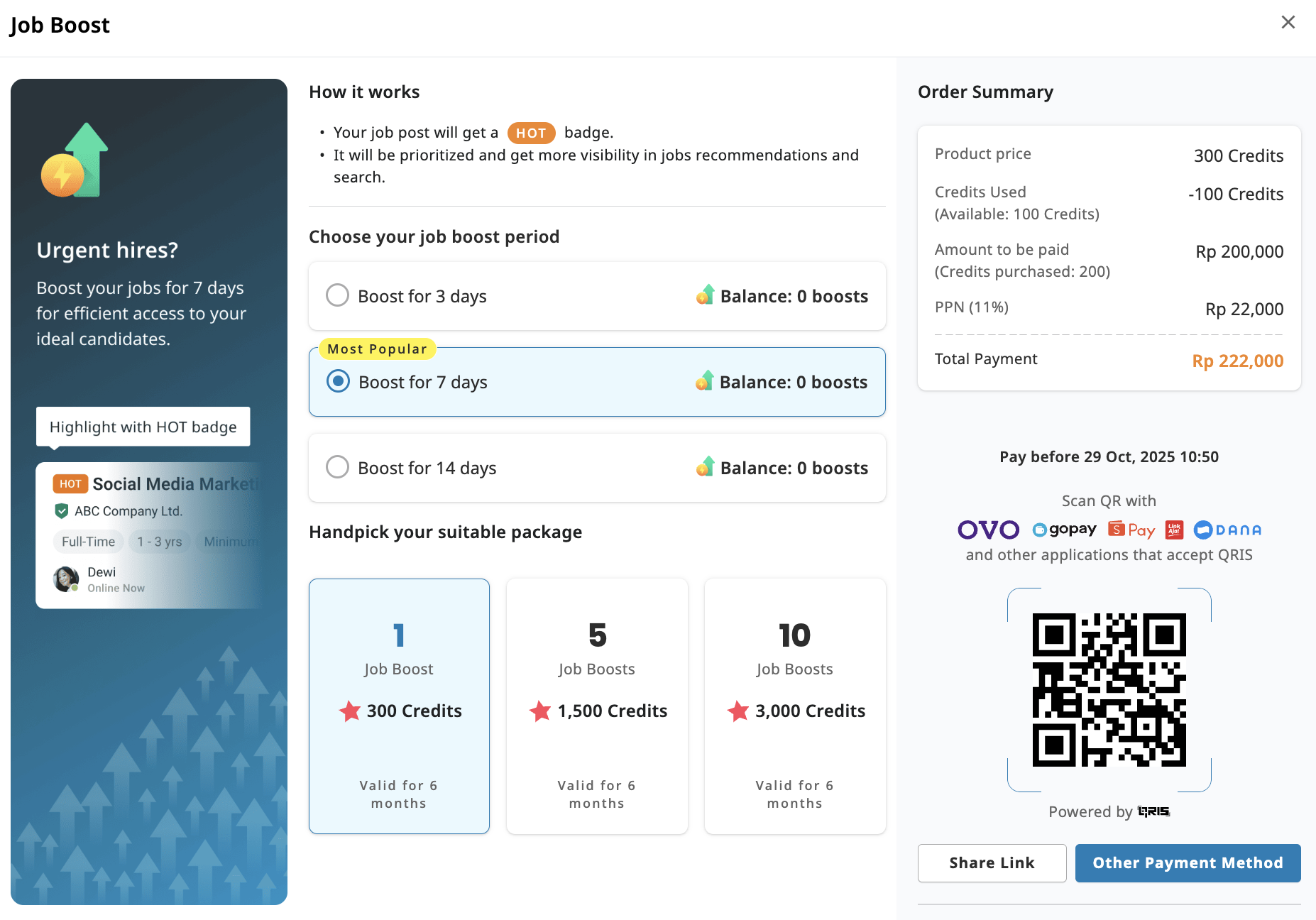This screenshot has height=920, width=1316.
Task: Click the green boost arrow with lightning coin icon
Action: pos(75,161)
